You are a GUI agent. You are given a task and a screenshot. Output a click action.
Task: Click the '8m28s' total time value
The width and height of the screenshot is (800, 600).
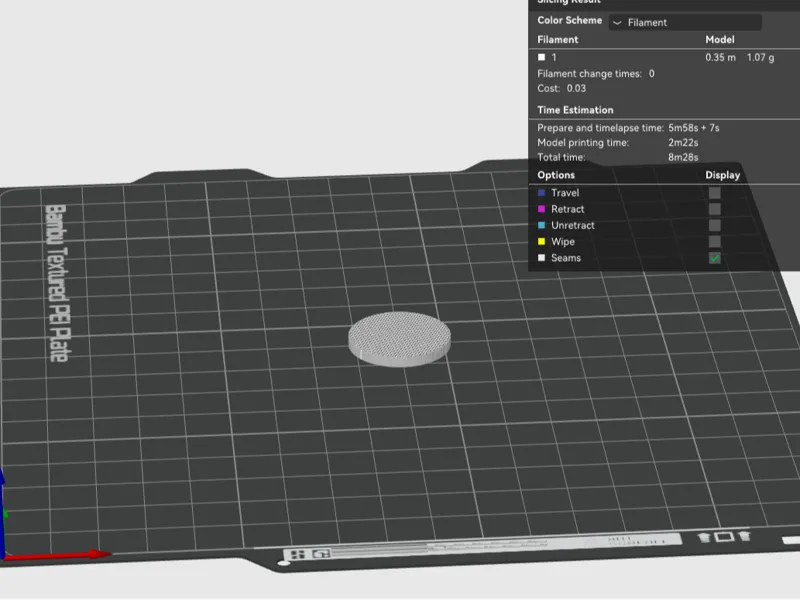click(x=683, y=157)
